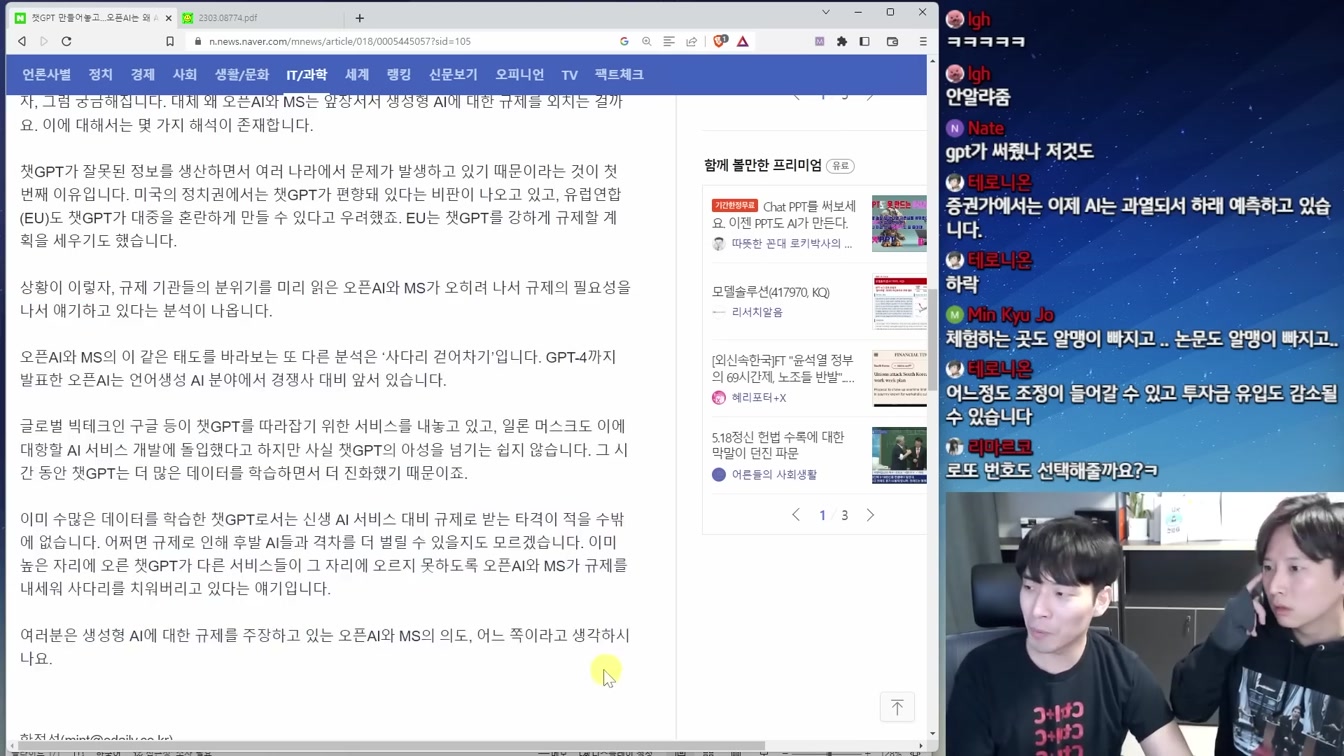1344x756 pixels.
Task: Go to previous premium recommendations page
Action: pos(796,515)
